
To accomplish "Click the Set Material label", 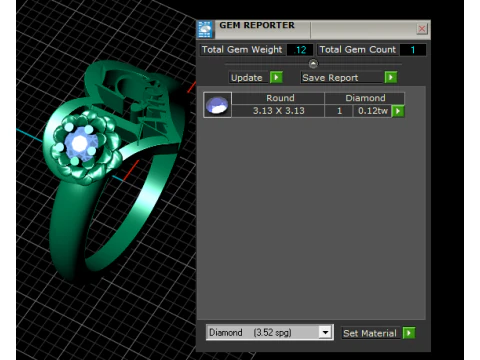I will (x=370, y=333).
